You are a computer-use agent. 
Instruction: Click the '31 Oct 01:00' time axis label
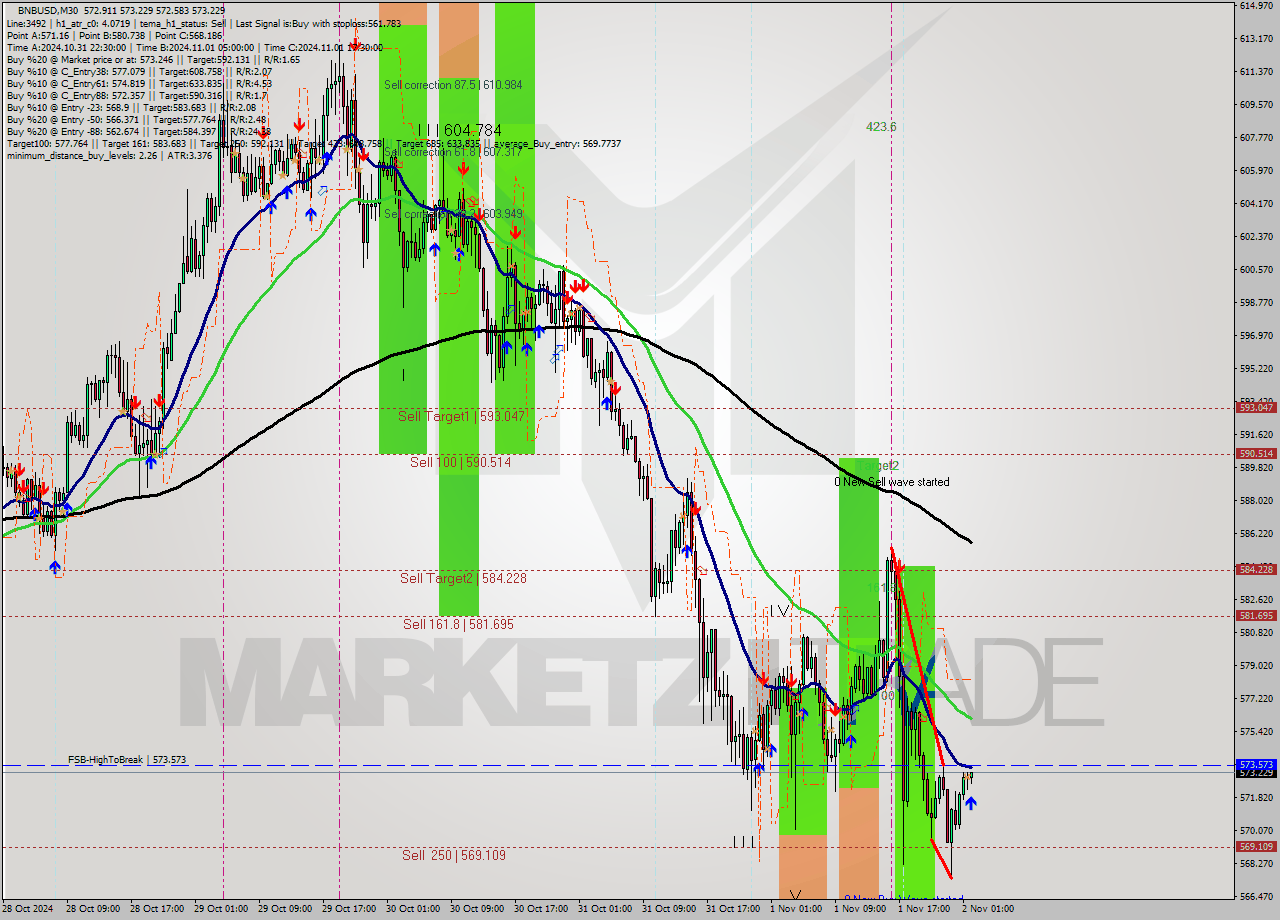pyautogui.click(x=604, y=909)
